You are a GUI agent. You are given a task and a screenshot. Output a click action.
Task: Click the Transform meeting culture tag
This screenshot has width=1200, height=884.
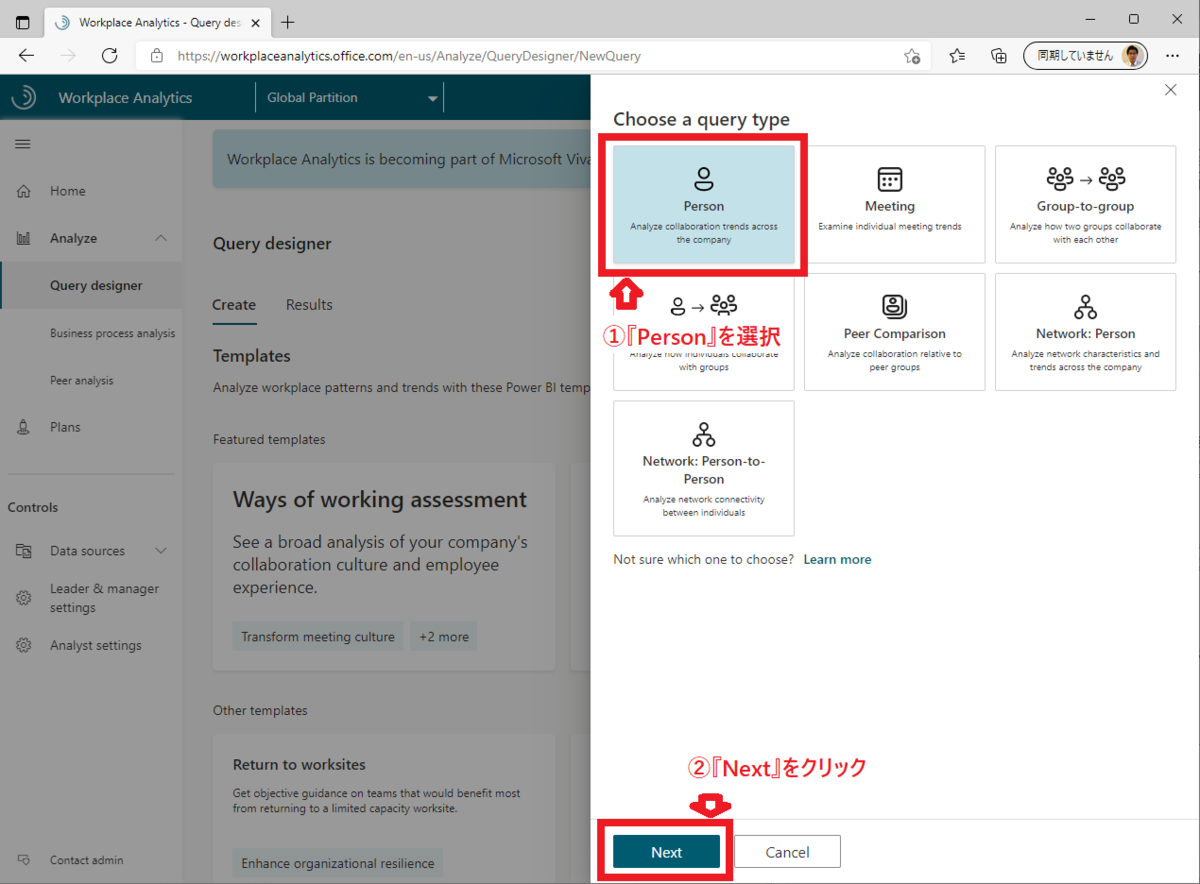(318, 637)
